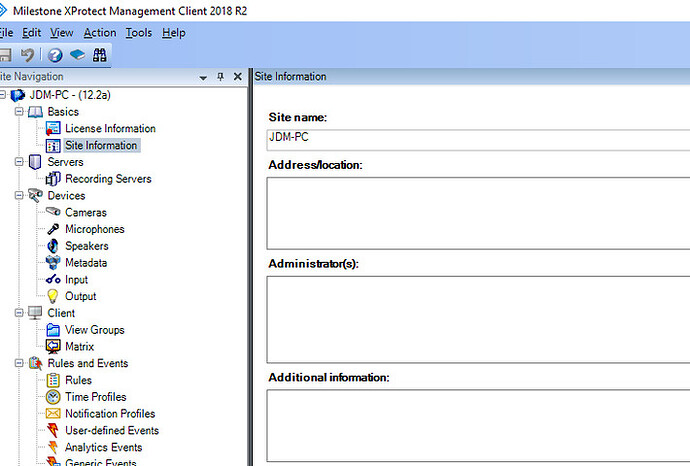
Task: Collapse the Client tree node
Action: (19, 313)
